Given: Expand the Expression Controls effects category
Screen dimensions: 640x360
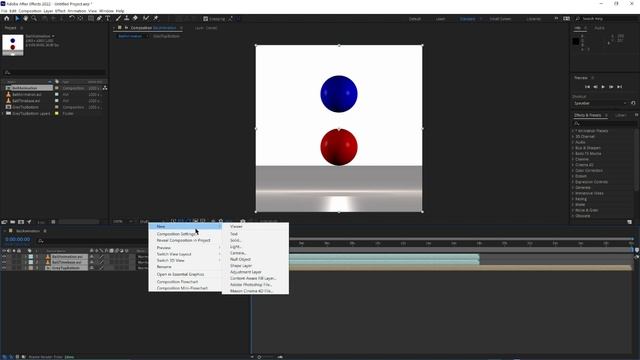Looking at the screenshot, I should coord(573,182).
